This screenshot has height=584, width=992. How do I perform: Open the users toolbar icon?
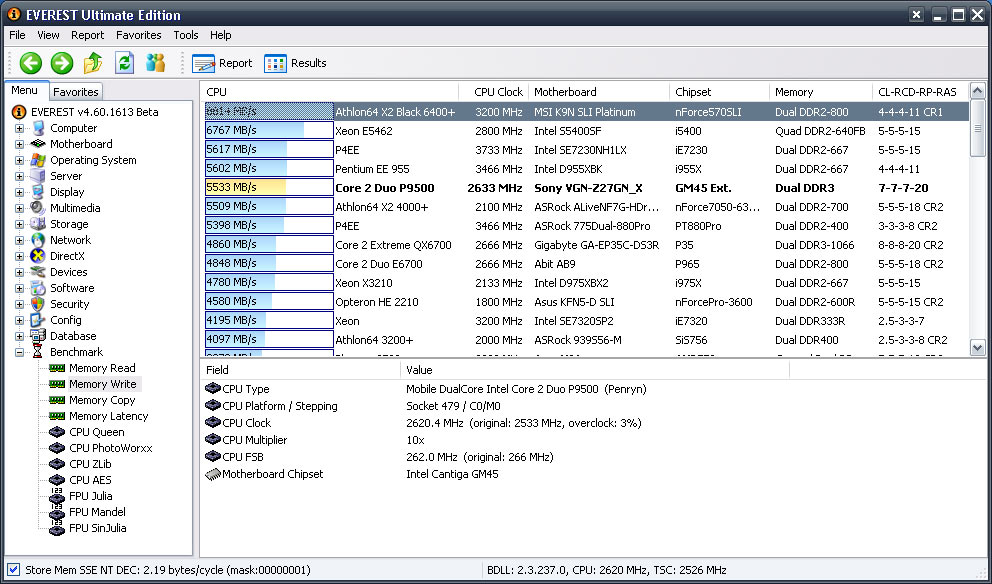tap(155, 63)
